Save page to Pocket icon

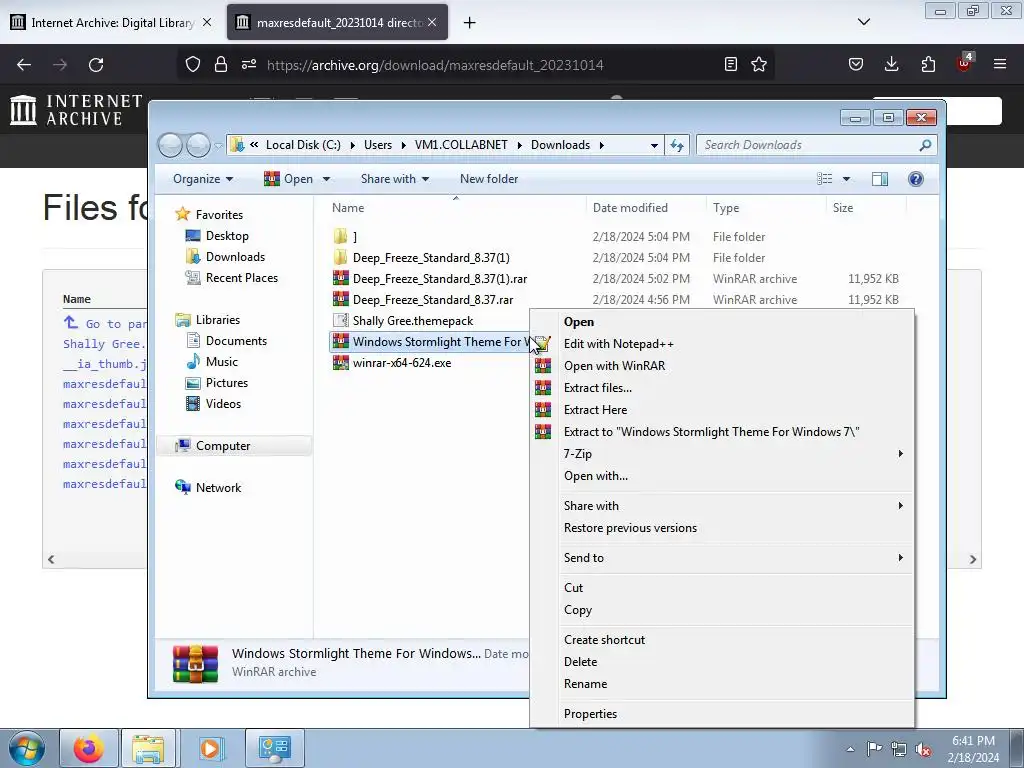point(856,64)
